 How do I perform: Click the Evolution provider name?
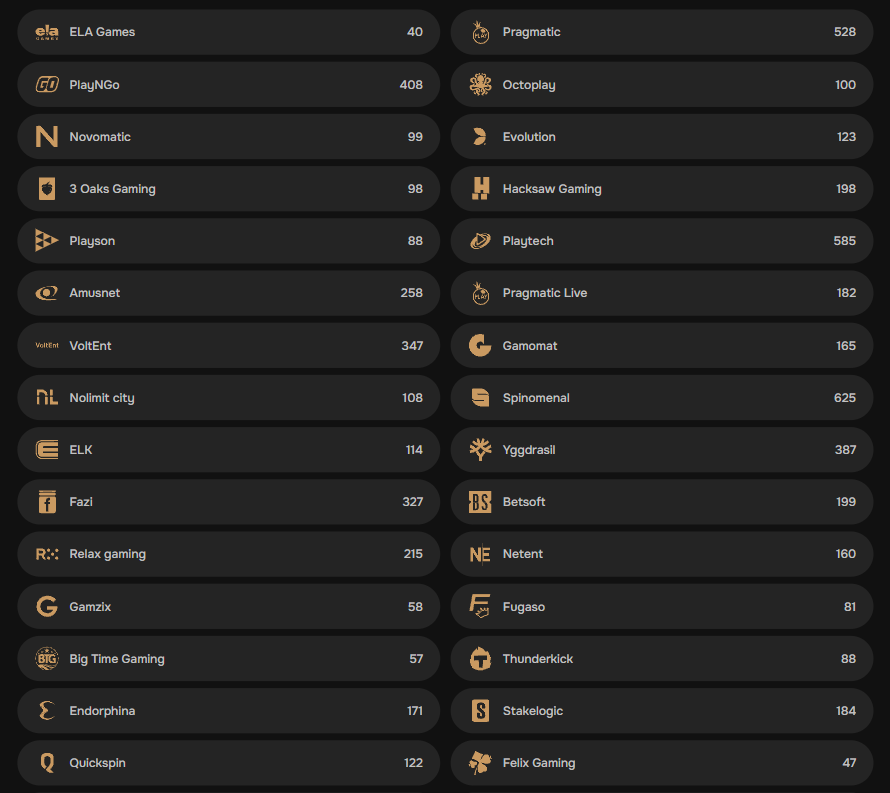(529, 137)
